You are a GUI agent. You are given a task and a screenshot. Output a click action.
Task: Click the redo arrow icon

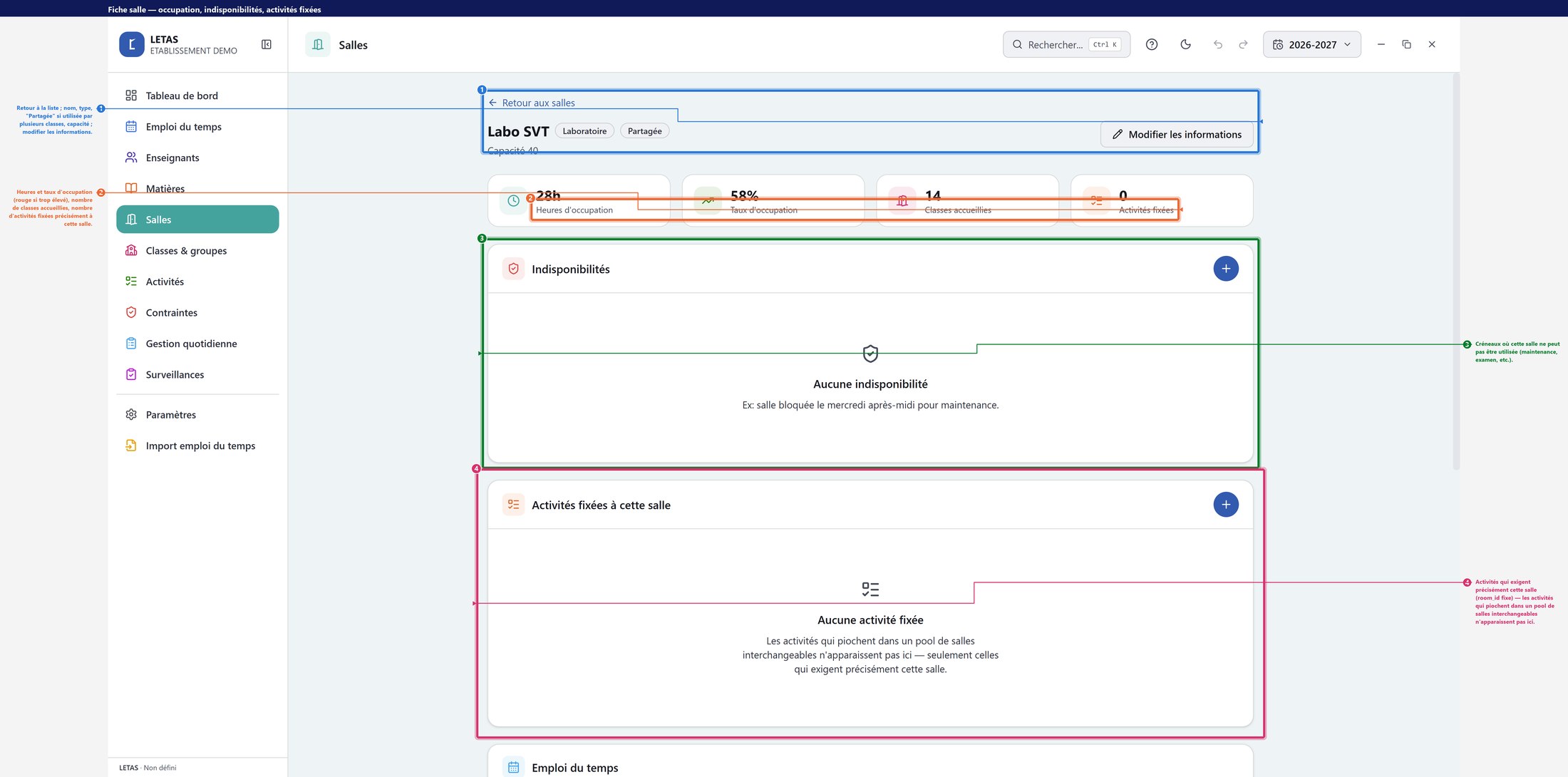pos(1244,44)
